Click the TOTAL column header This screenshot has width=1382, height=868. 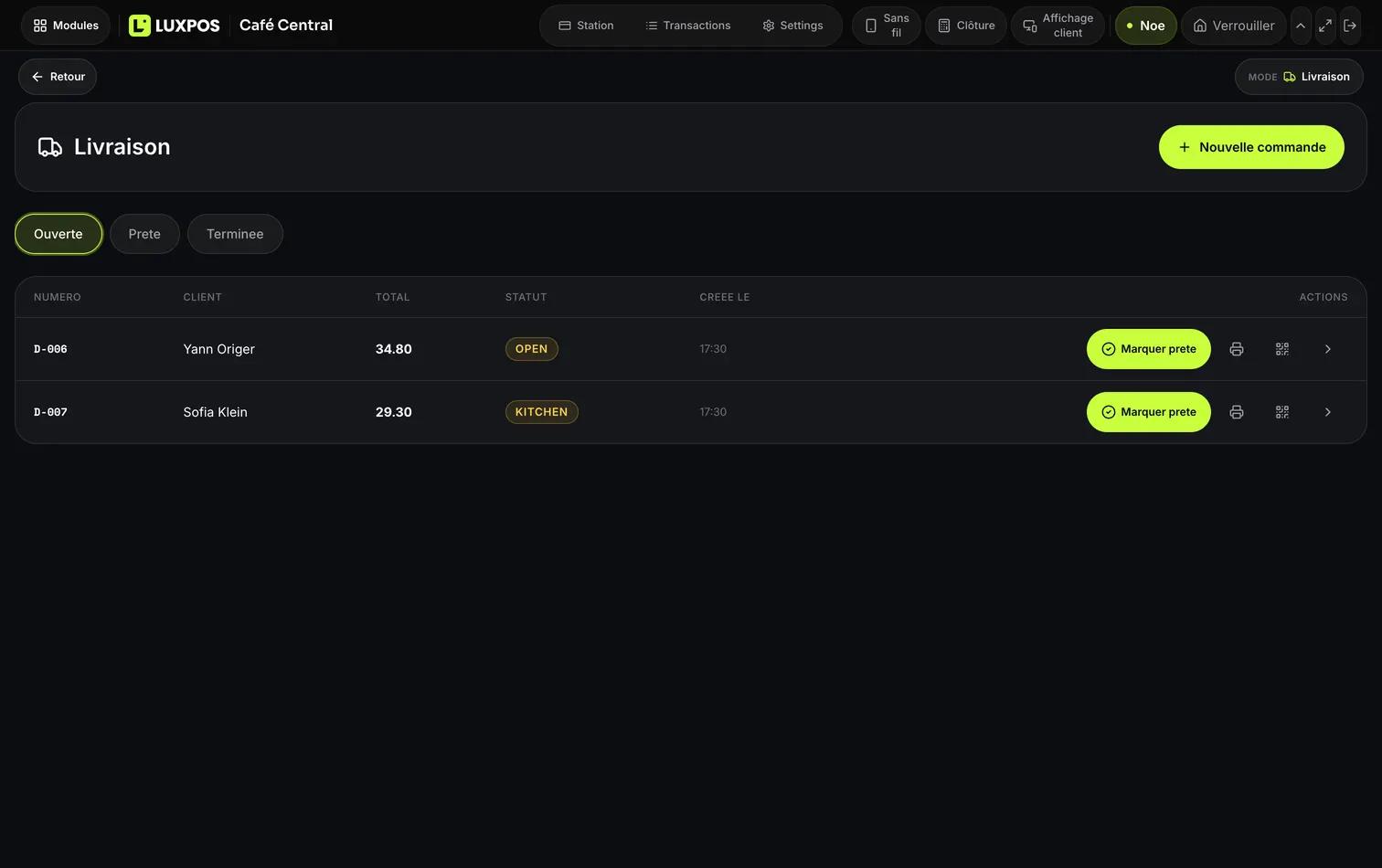[x=392, y=297]
